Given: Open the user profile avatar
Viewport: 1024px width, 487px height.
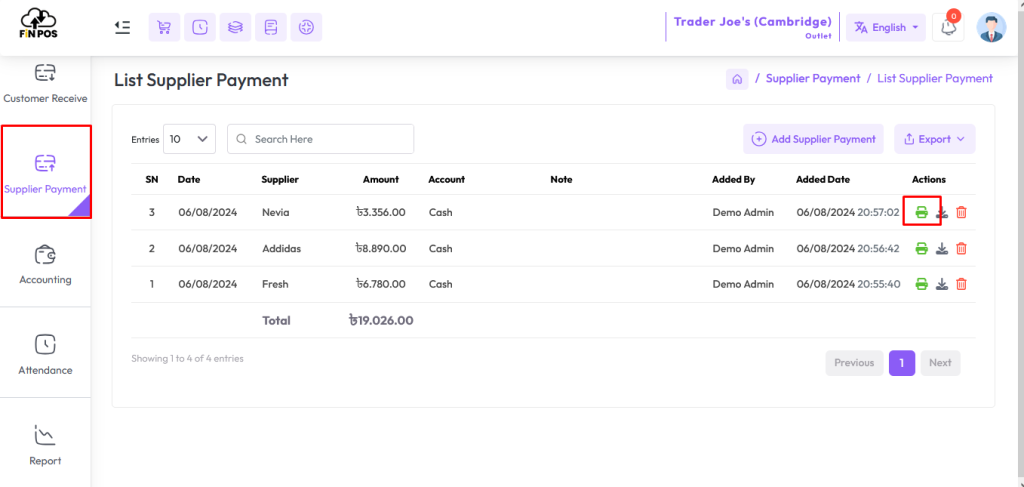Looking at the screenshot, I should tap(991, 27).
